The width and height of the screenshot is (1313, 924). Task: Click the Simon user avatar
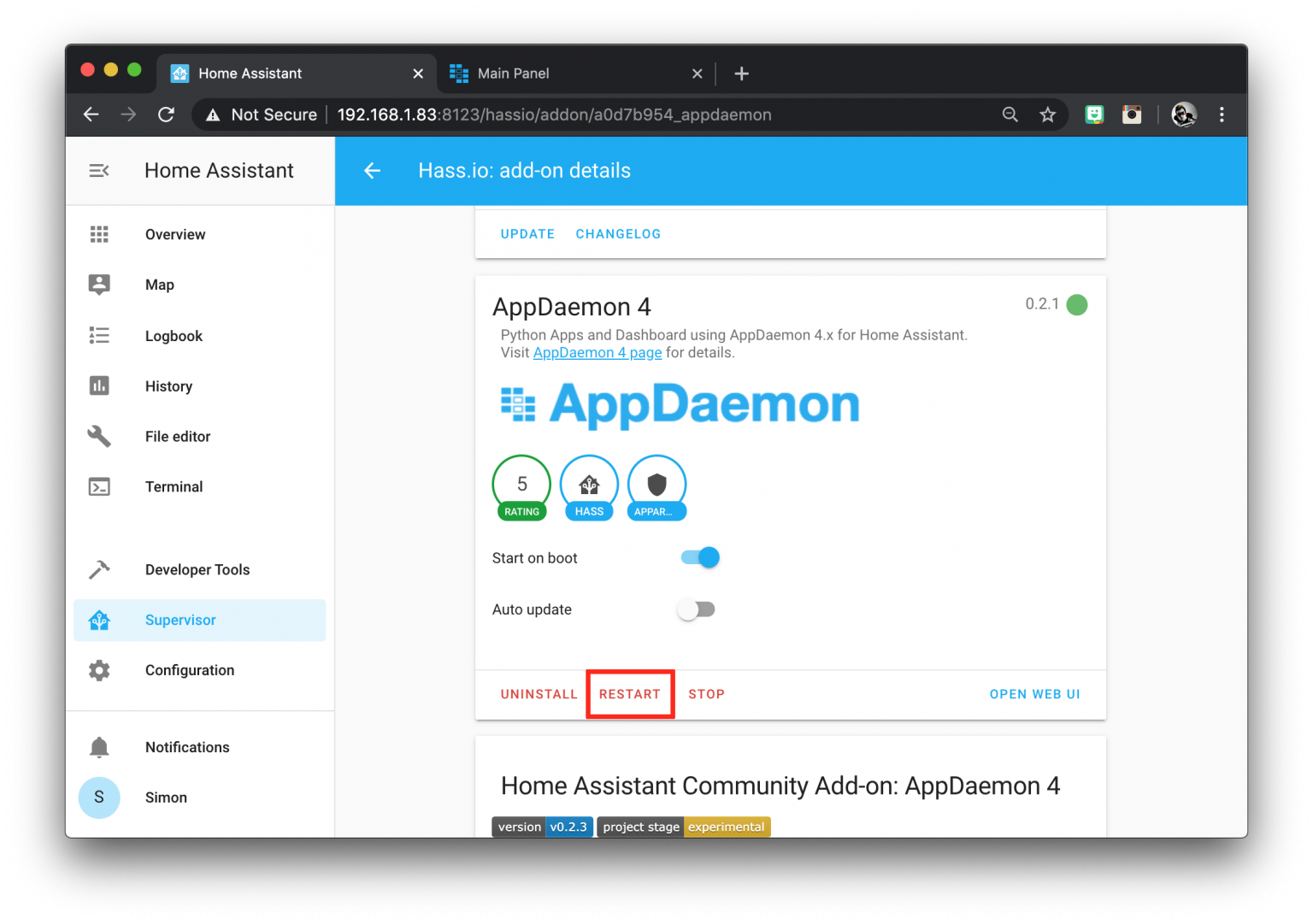tap(99, 797)
